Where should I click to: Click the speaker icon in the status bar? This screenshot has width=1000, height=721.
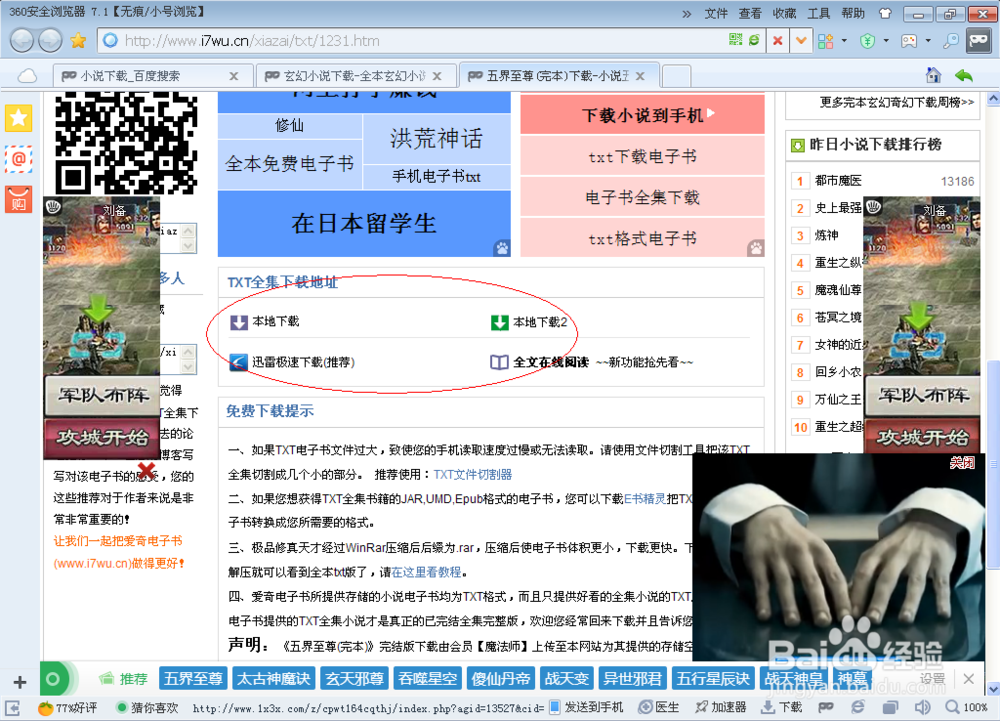click(924, 707)
